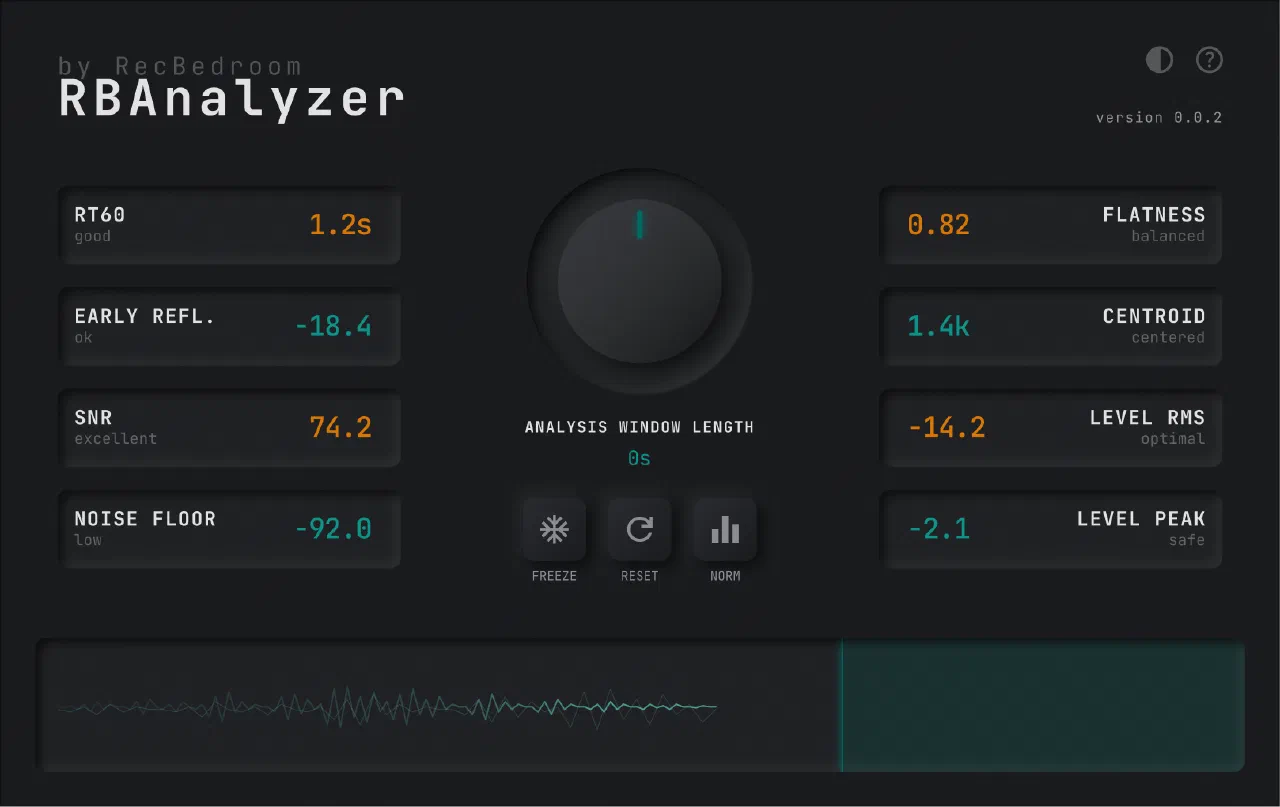The image size is (1280, 807).
Task: Select the Noise Floor metric card
Action: tap(229, 529)
